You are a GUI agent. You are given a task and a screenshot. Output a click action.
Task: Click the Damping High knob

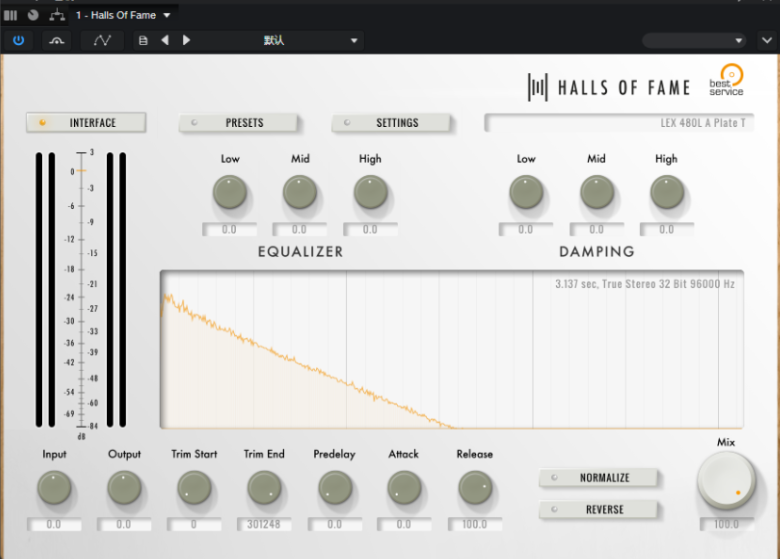click(x=667, y=192)
